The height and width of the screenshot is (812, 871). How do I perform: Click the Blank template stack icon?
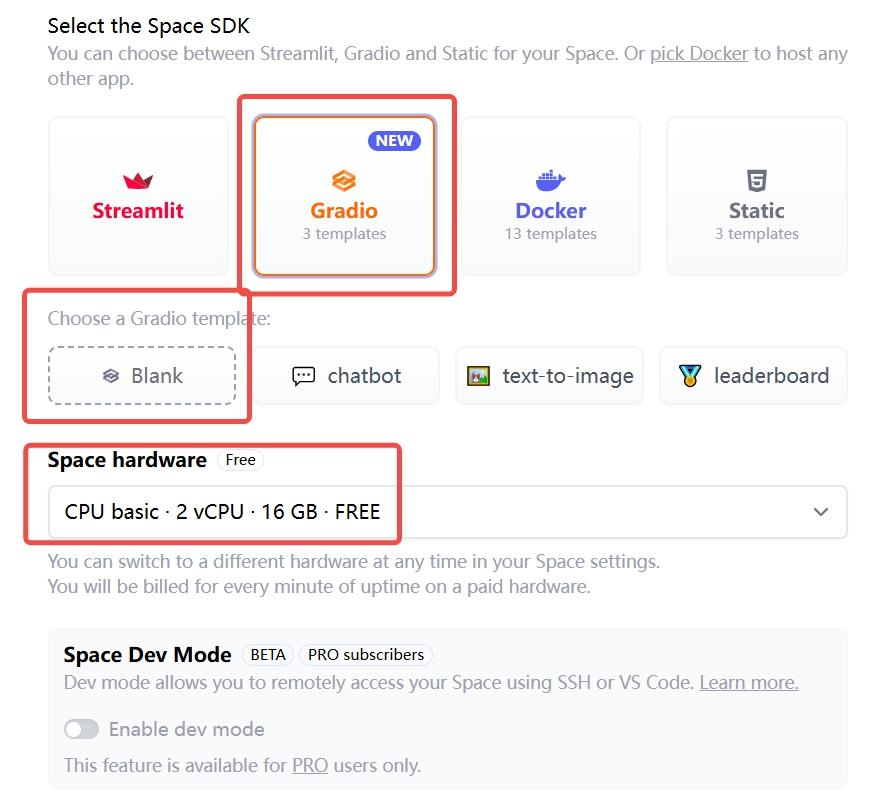[111, 376]
